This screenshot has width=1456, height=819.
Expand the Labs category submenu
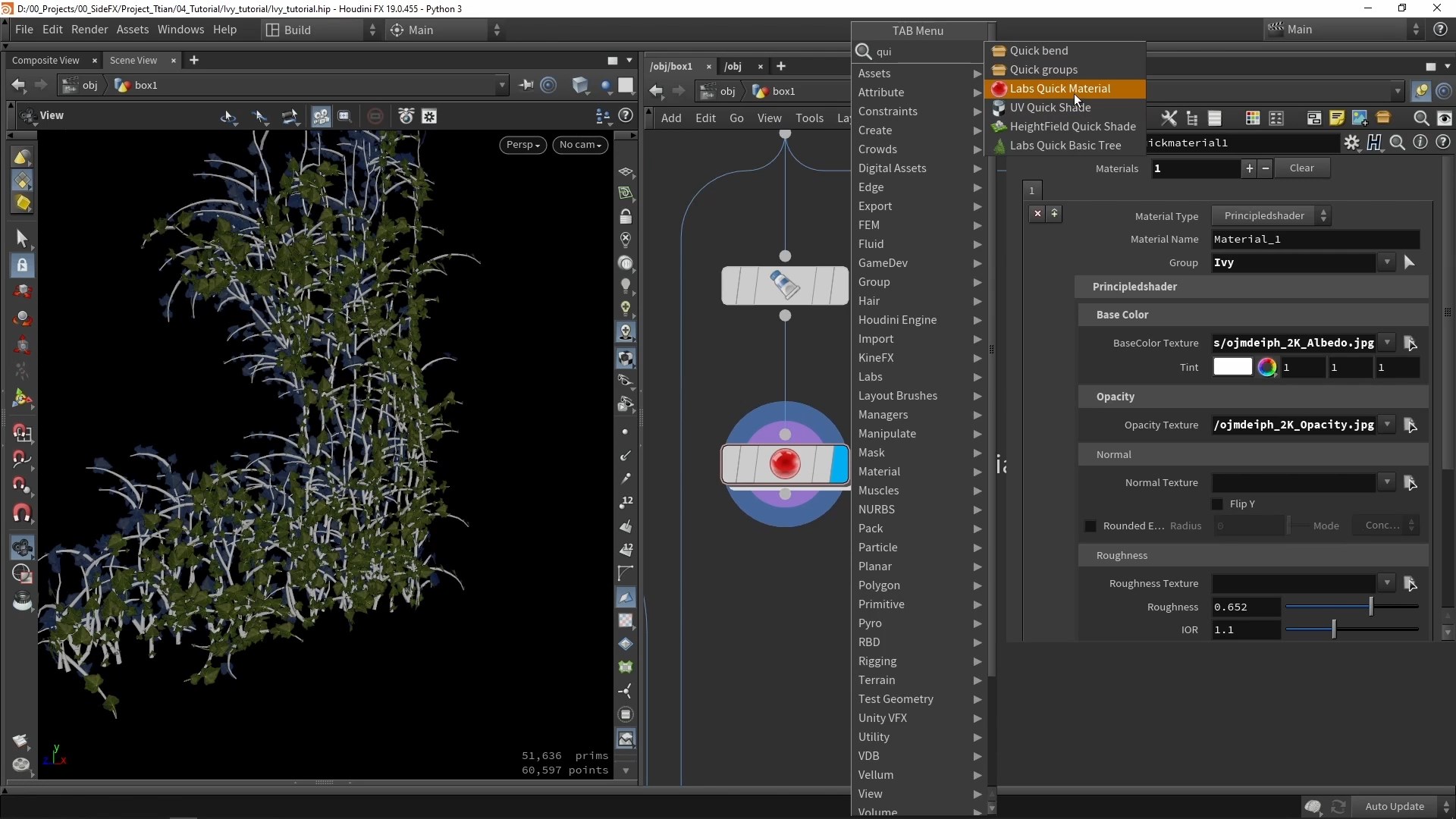[x=919, y=377]
